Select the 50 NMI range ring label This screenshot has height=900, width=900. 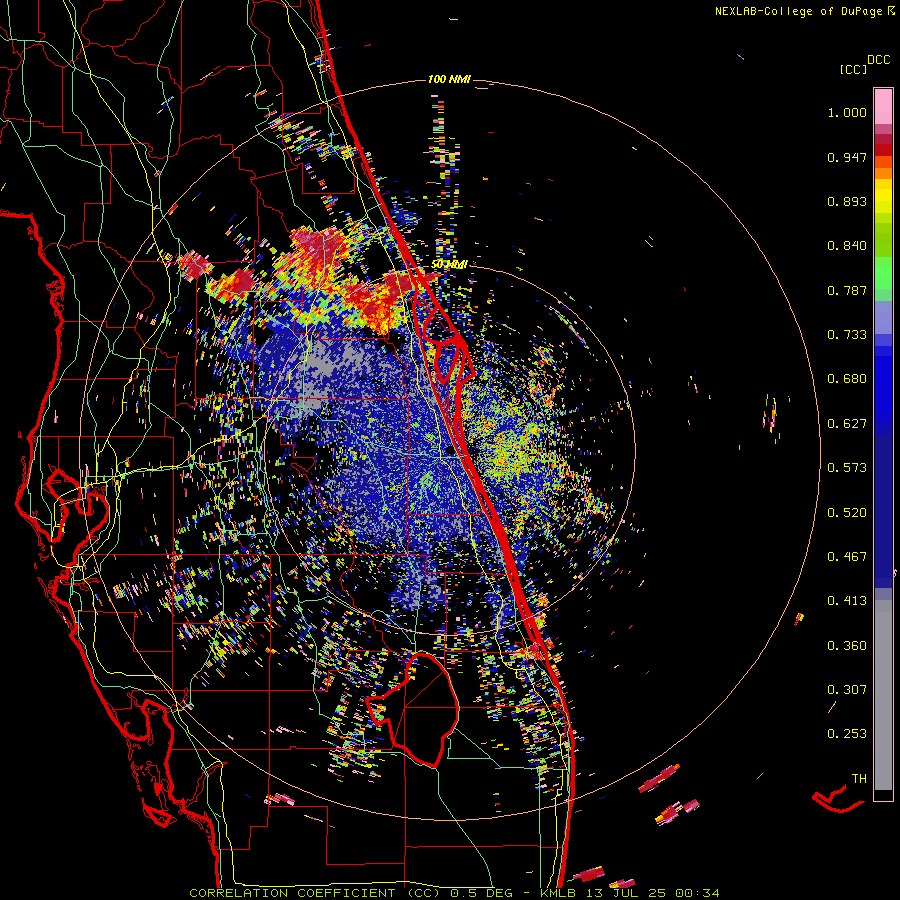coord(449,265)
